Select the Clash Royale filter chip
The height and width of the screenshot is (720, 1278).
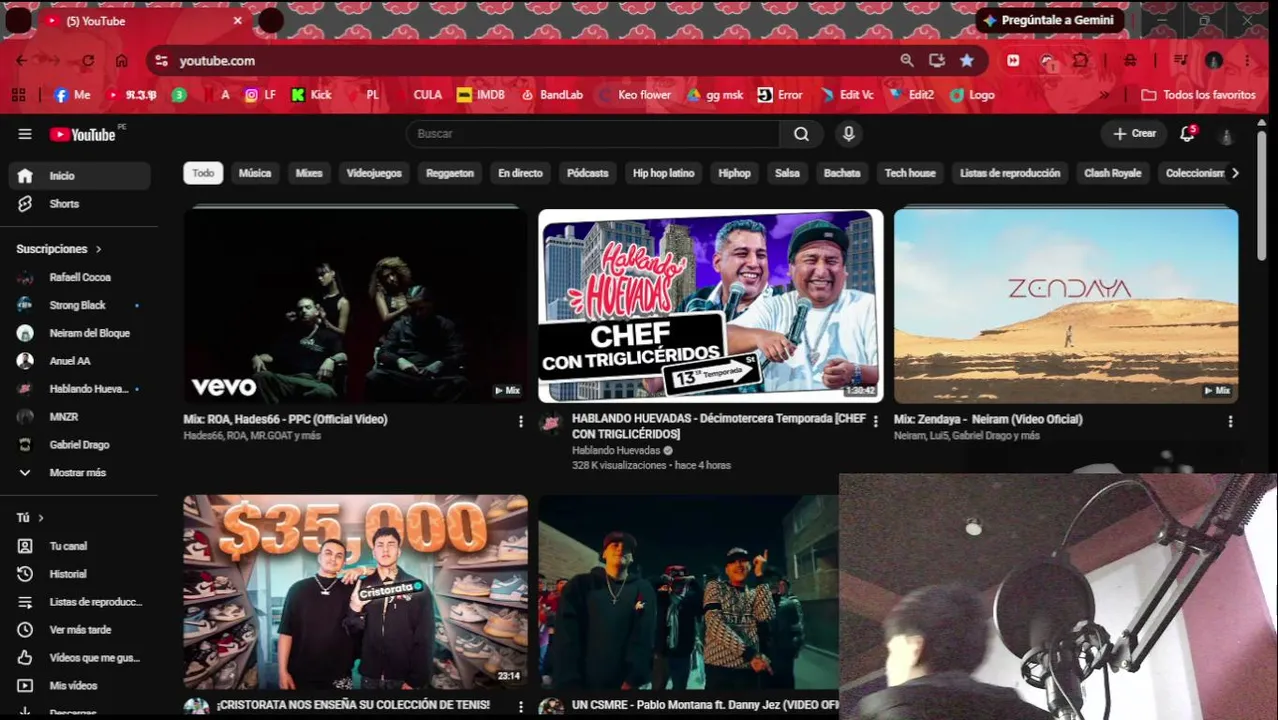(x=1112, y=173)
